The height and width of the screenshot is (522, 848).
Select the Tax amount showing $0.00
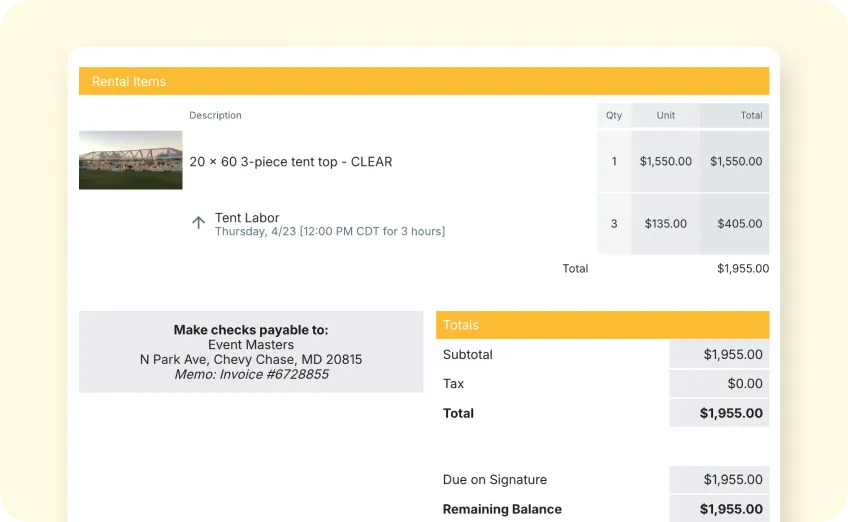[x=720, y=383]
